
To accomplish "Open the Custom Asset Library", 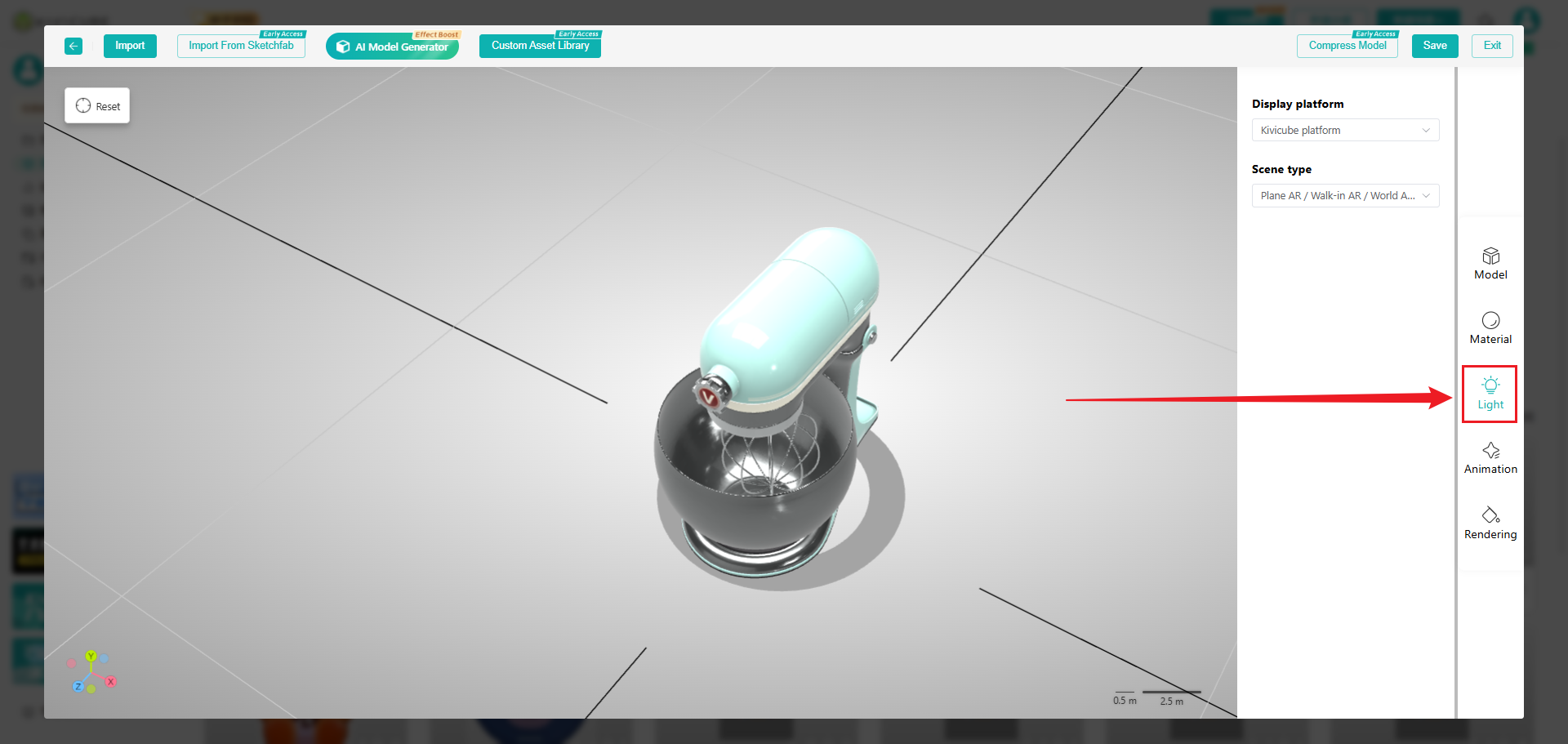I will (540, 46).
